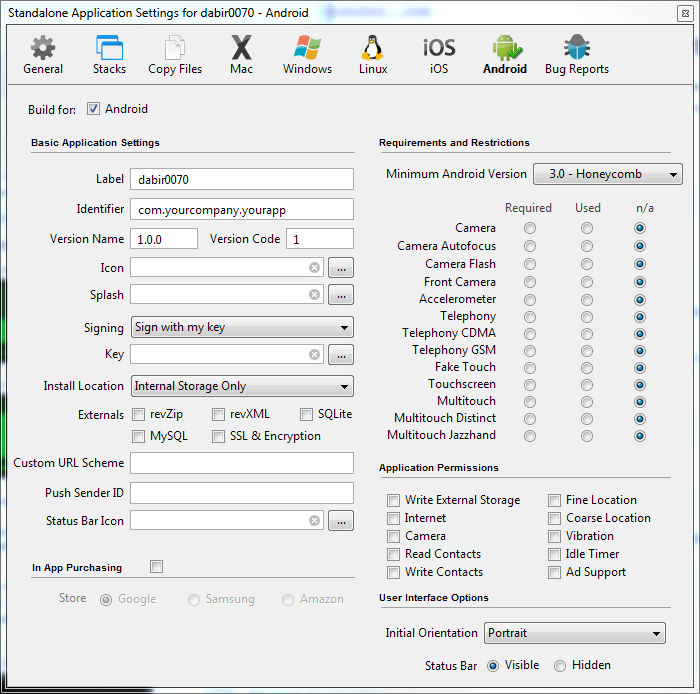Screen dimensions: 700x694
Task: Enable the Internet permission checkbox
Action: (x=393, y=518)
